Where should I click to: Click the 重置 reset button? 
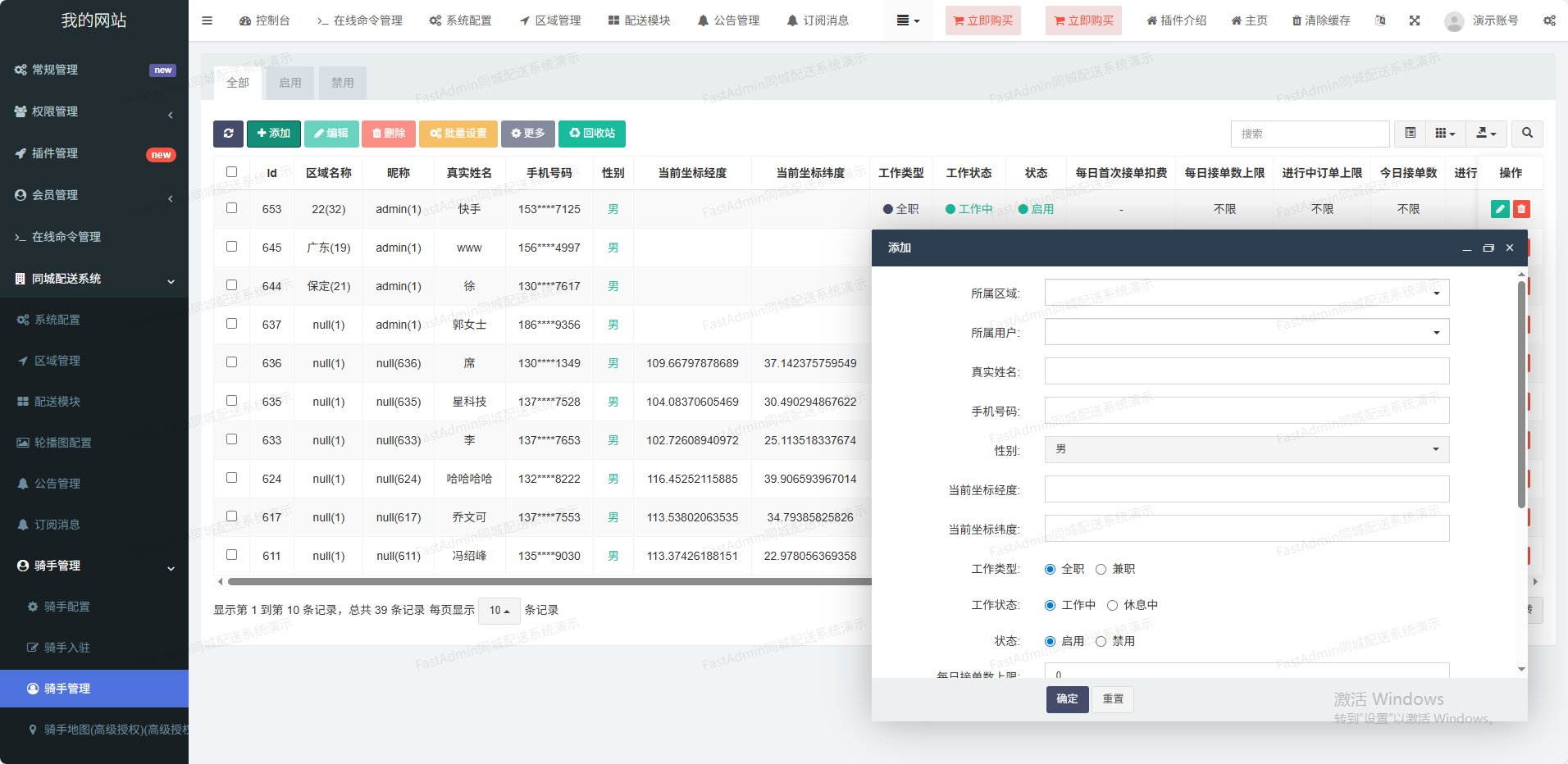coord(1113,699)
